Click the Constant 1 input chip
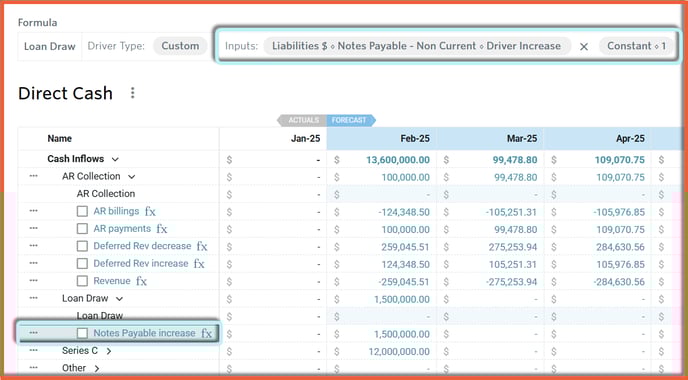The width and height of the screenshot is (688, 380). [636, 46]
